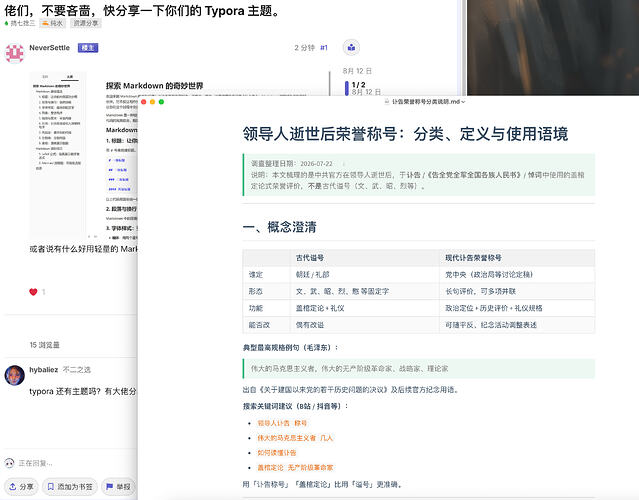Open the 资源分享 tag
This screenshot has width=639, height=500.
(85, 23)
